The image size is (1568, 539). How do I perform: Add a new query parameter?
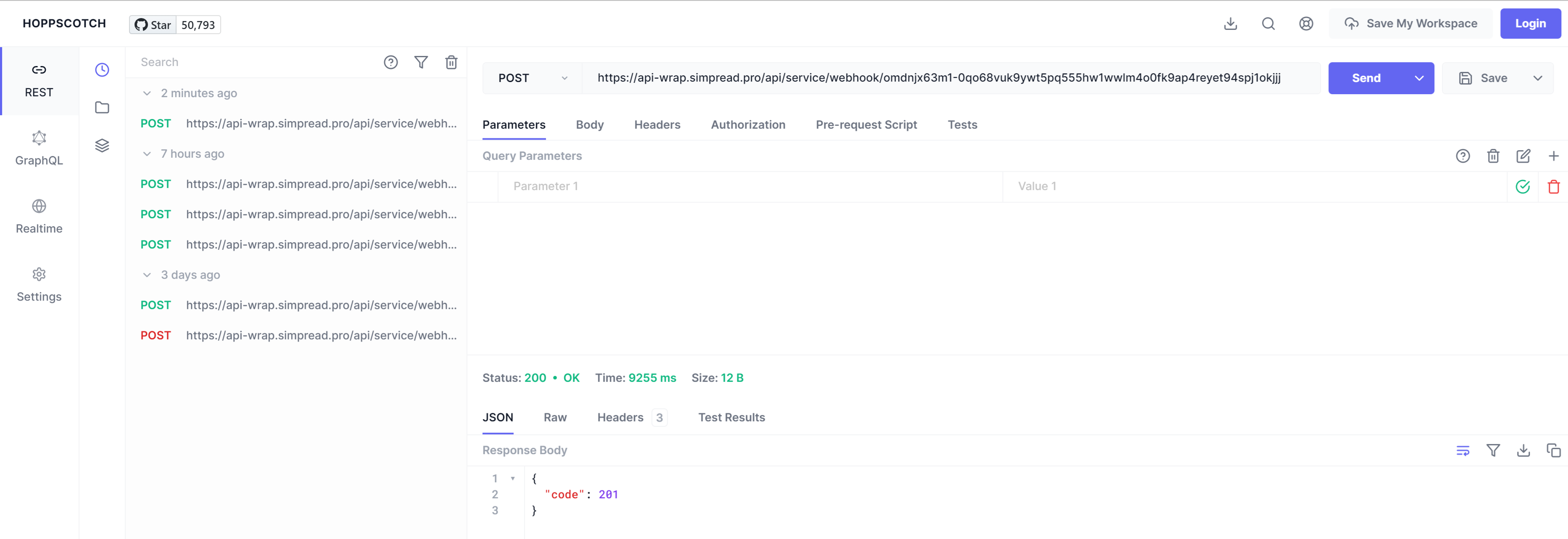(x=1553, y=156)
